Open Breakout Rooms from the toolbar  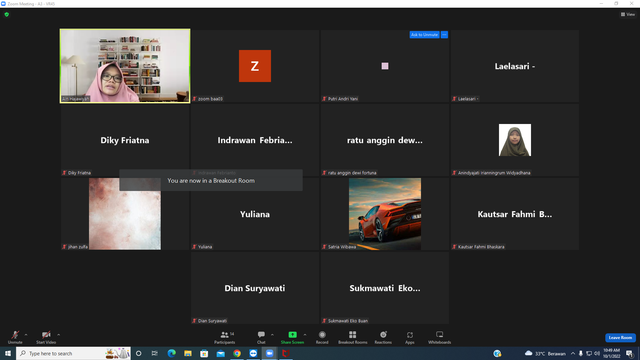[x=353, y=337]
